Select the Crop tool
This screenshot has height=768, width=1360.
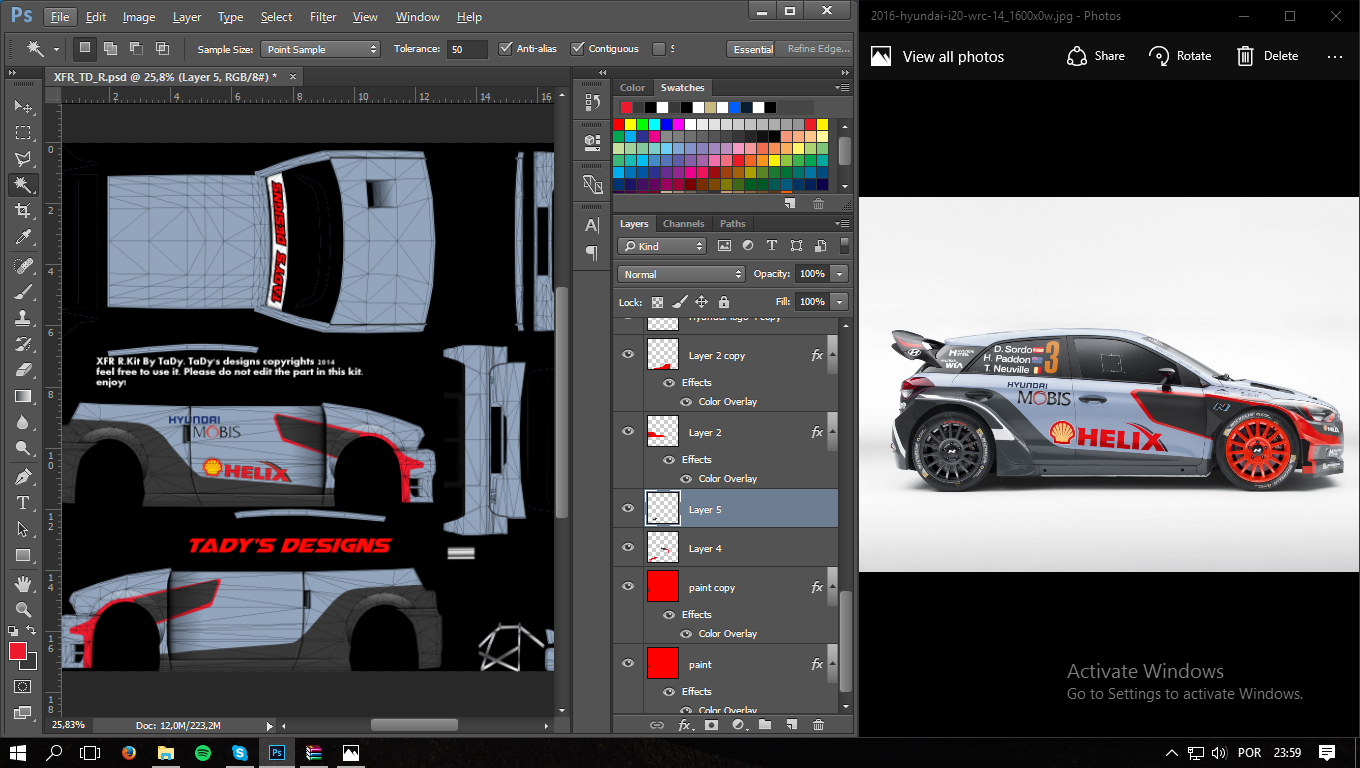22,211
